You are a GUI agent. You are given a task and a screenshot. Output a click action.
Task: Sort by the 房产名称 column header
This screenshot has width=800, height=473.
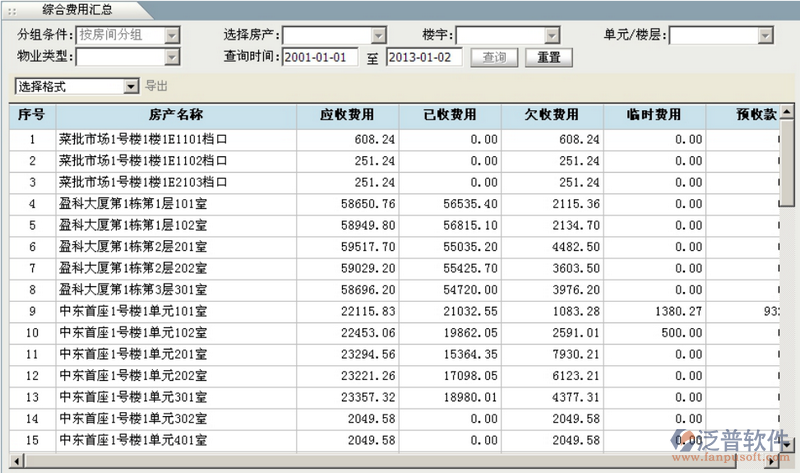(175, 115)
